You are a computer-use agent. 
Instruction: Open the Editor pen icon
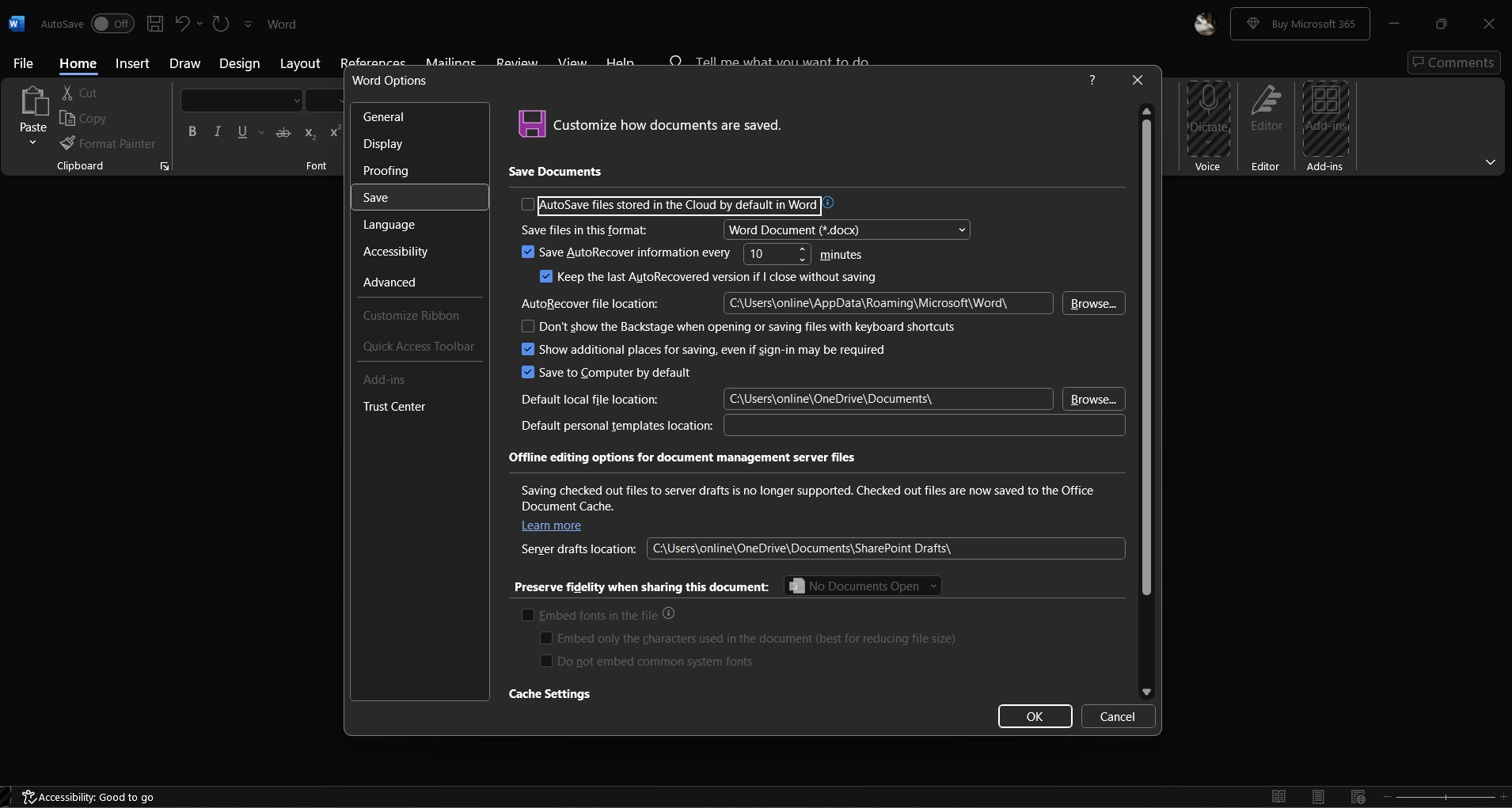pos(1266,101)
